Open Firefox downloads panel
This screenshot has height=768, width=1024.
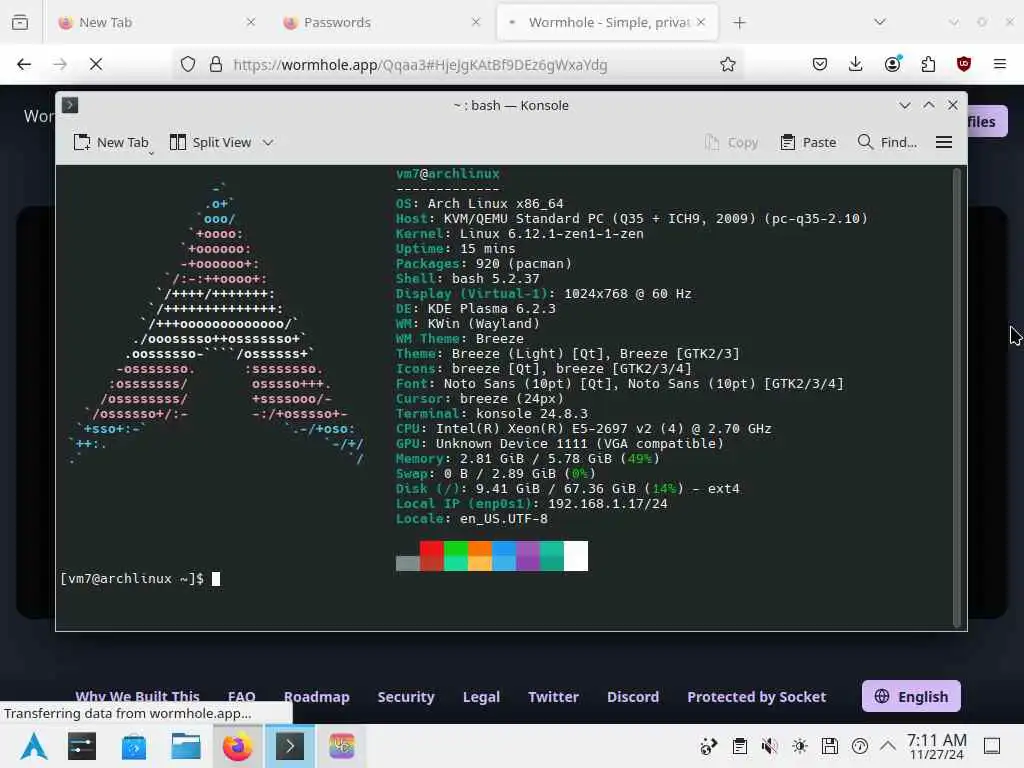tap(856, 64)
